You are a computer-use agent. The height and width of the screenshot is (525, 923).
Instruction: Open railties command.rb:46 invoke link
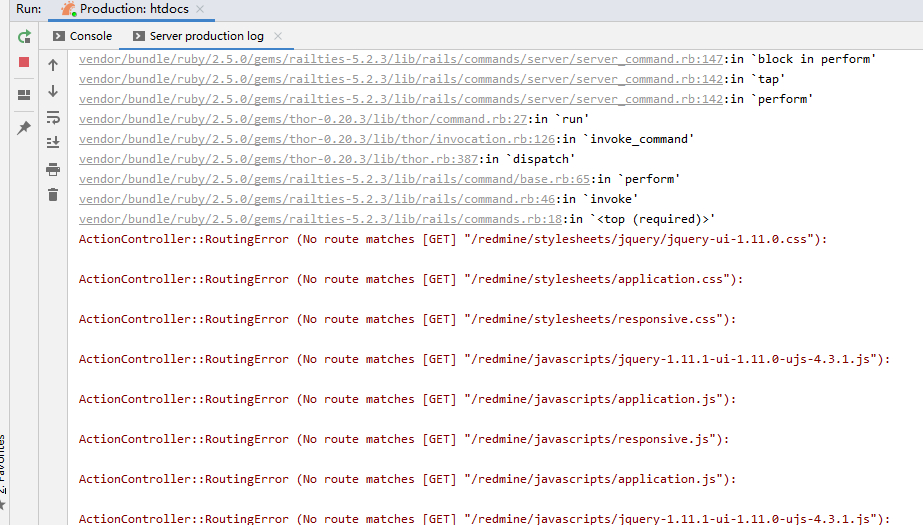pyautogui.click(x=317, y=199)
